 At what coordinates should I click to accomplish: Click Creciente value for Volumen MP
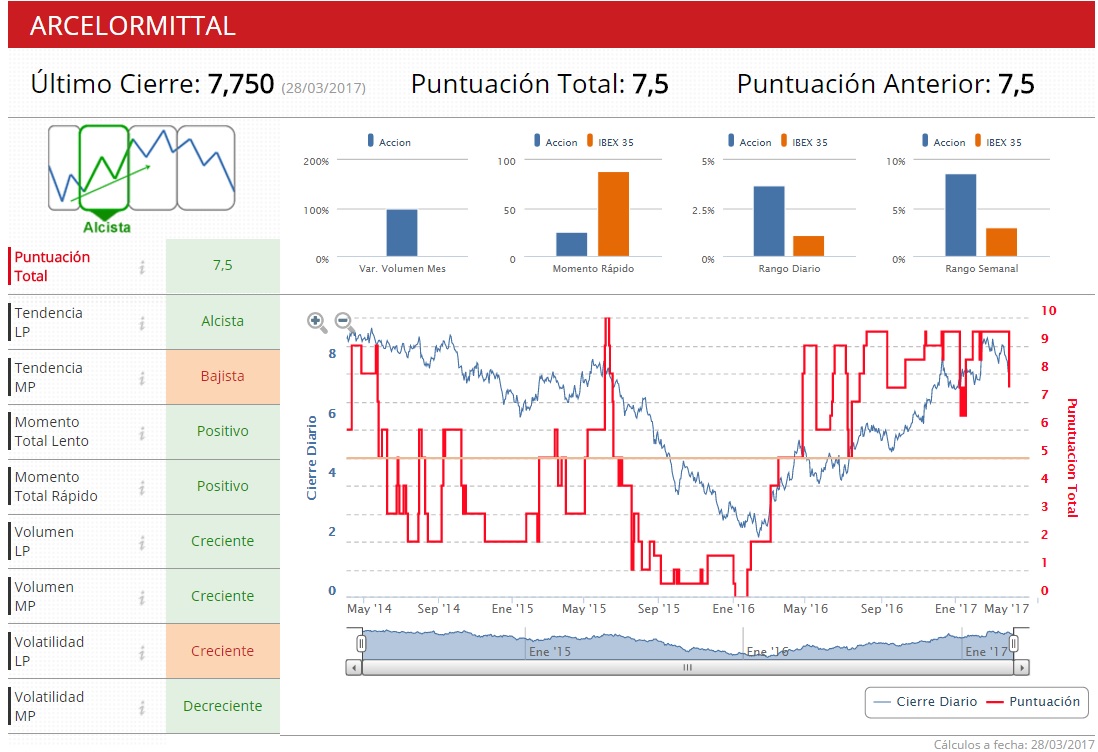(223, 596)
